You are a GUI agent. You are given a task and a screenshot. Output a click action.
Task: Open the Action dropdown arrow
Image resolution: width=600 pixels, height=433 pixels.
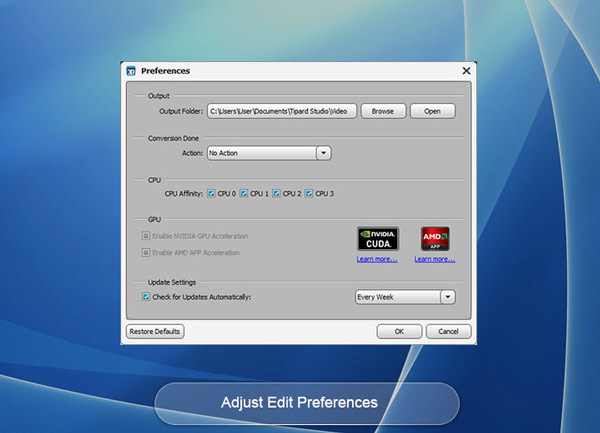coord(324,153)
